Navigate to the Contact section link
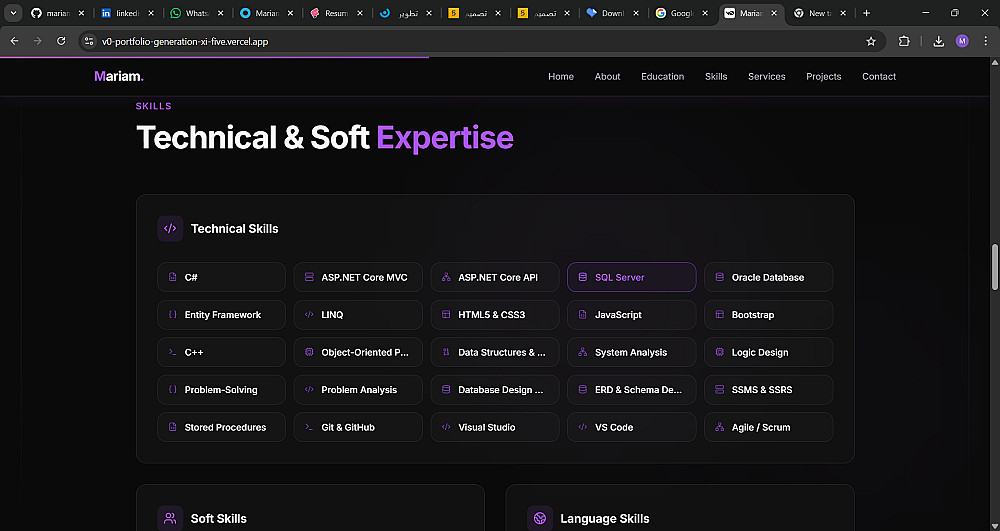 [879, 77]
